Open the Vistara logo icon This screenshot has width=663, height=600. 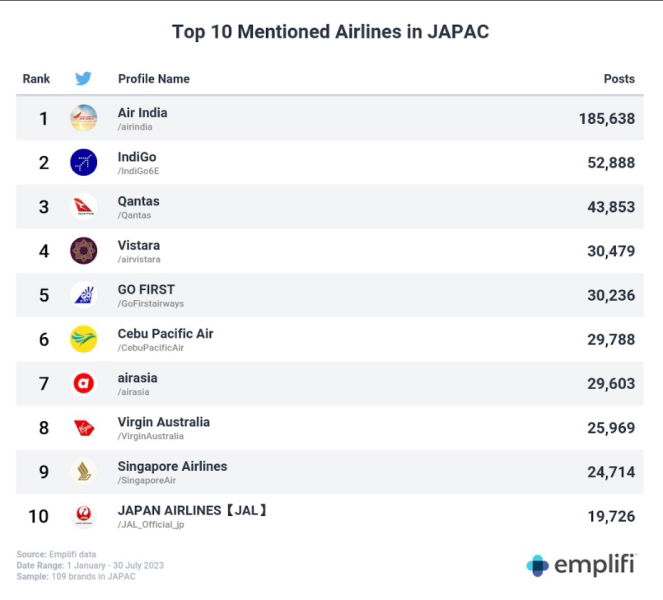click(84, 251)
